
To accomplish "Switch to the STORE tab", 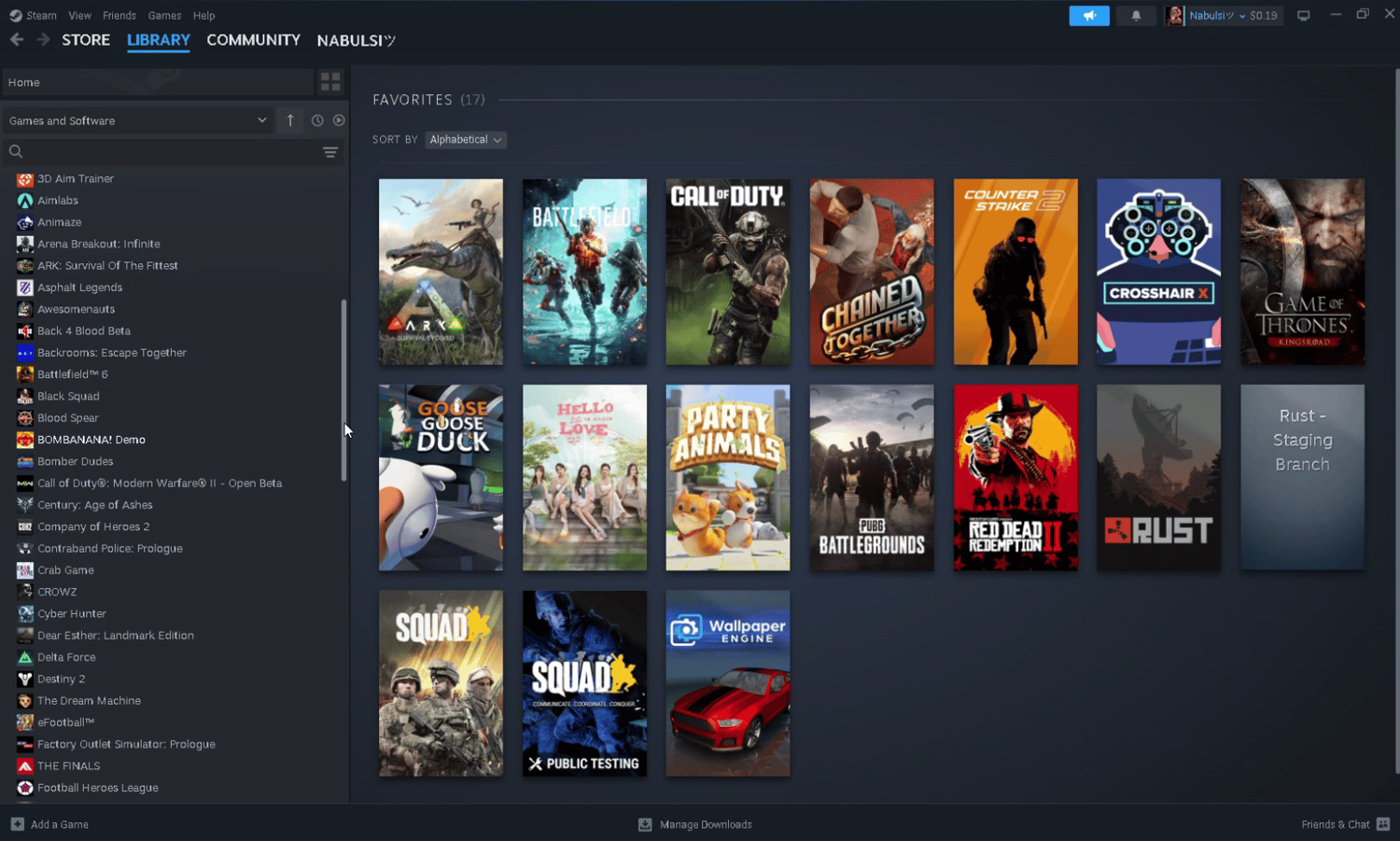I will pos(86,40).
